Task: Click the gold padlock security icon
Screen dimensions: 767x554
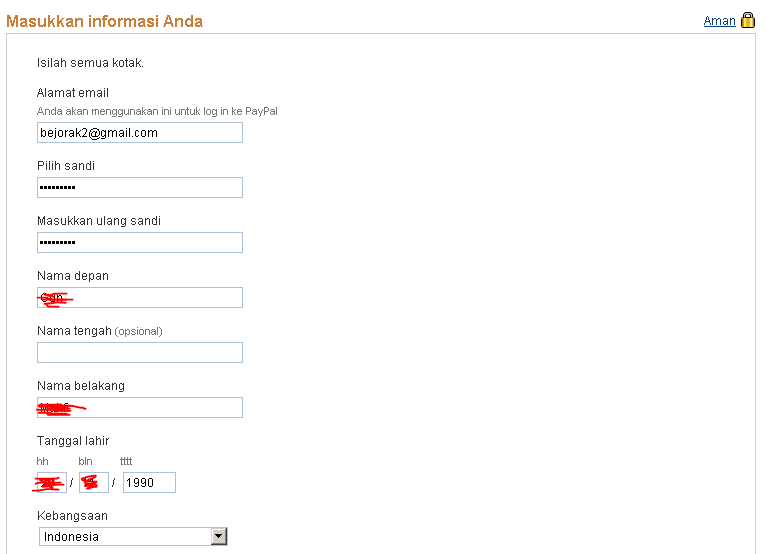Action: [x=747, y=20]
